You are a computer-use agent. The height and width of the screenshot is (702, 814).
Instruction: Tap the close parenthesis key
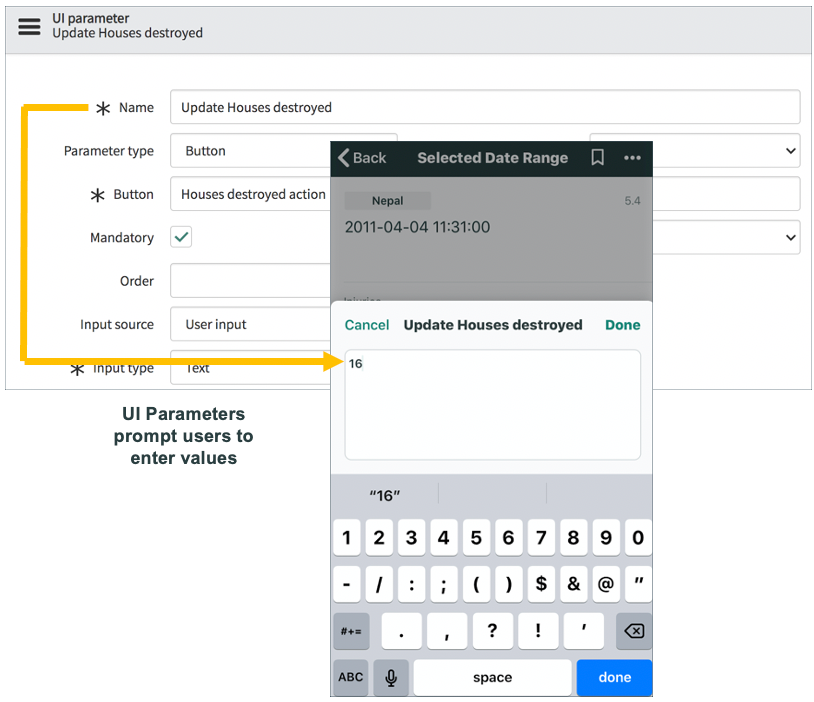[x=509, y=584]
